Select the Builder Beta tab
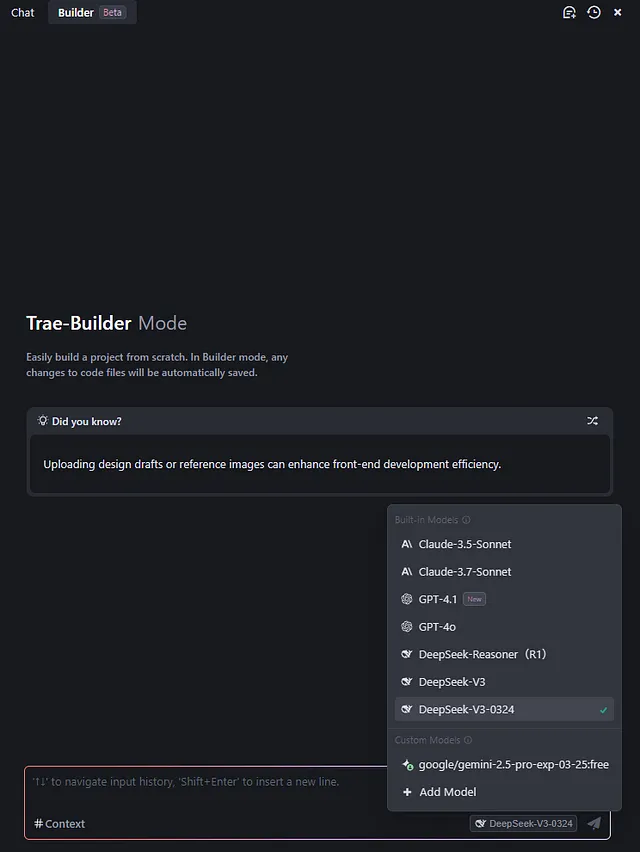 click(92, 12)
